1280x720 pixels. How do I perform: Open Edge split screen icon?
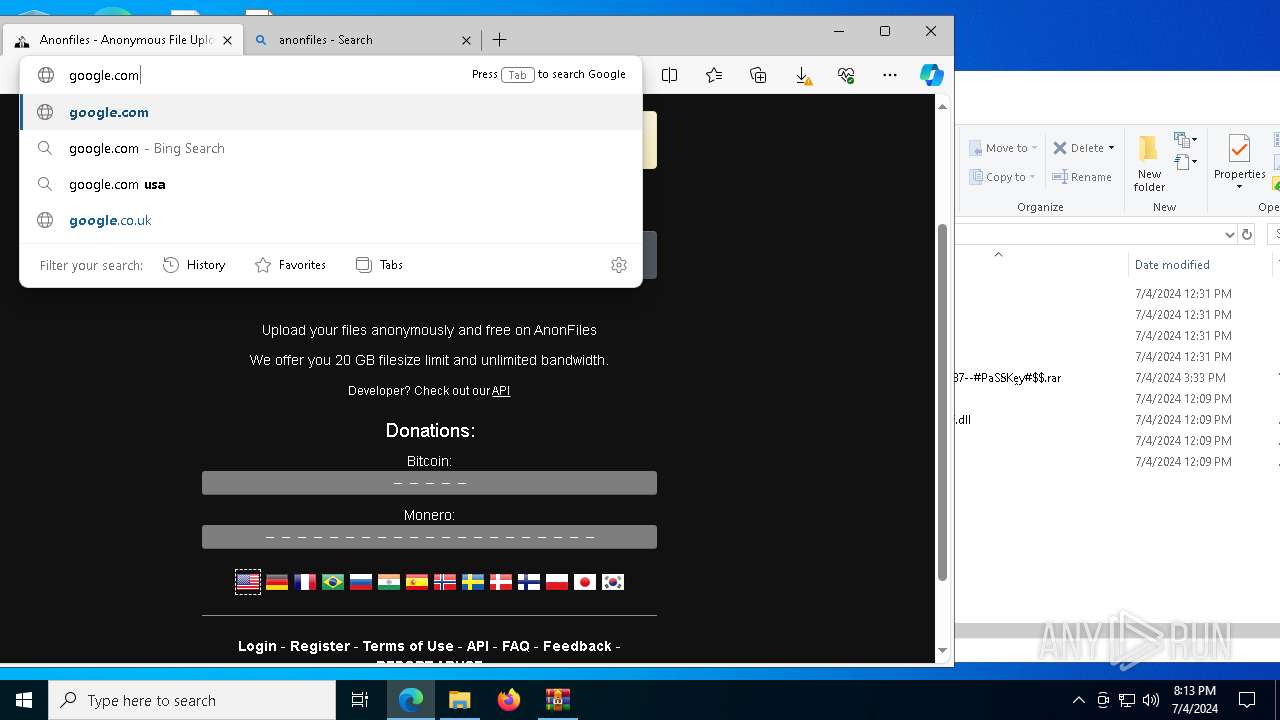[x=670, y=75]
